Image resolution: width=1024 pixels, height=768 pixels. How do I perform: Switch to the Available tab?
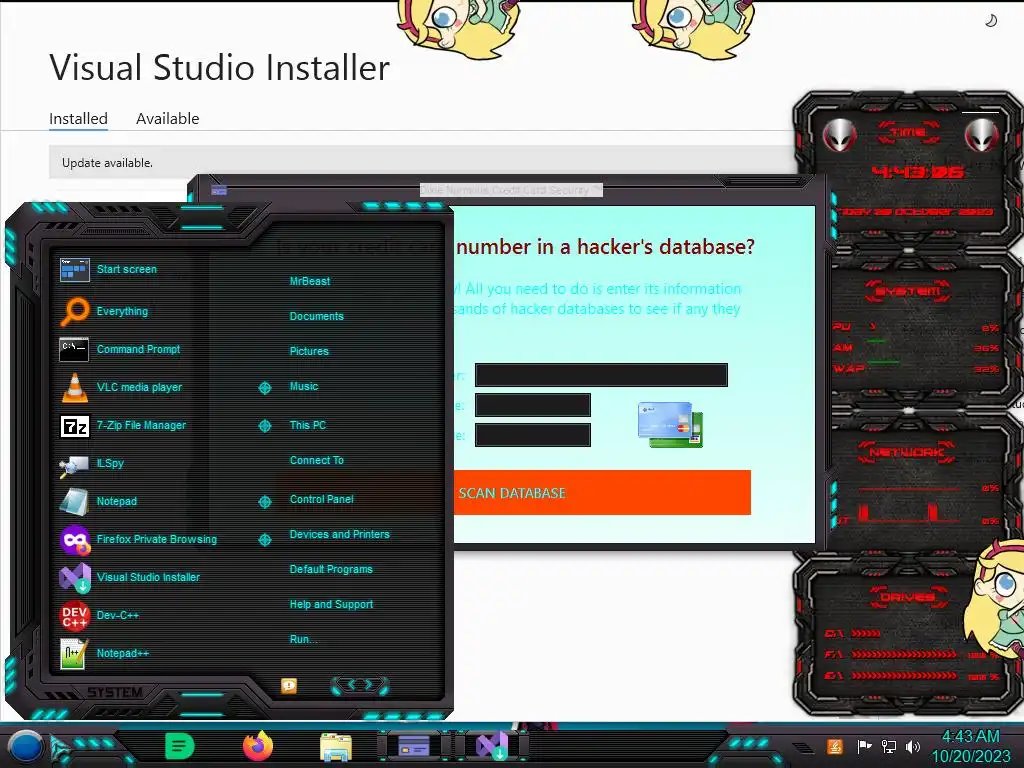167,119
